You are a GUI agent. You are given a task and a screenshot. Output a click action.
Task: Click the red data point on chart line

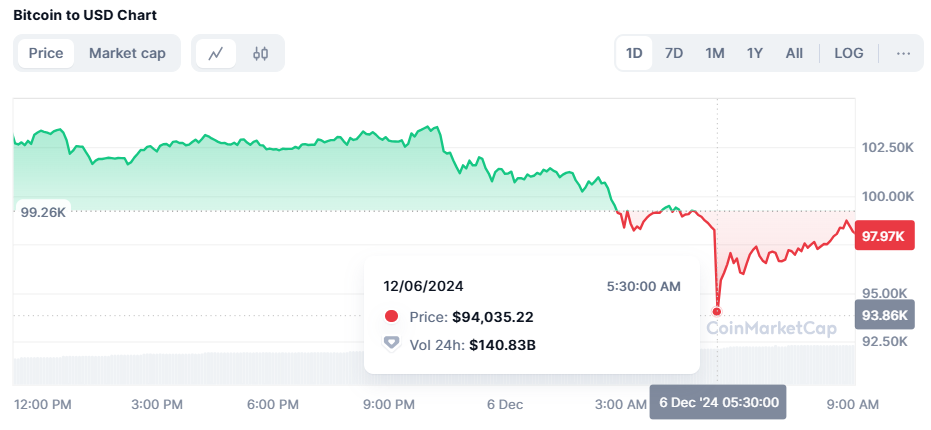click(x=718, y=311)
